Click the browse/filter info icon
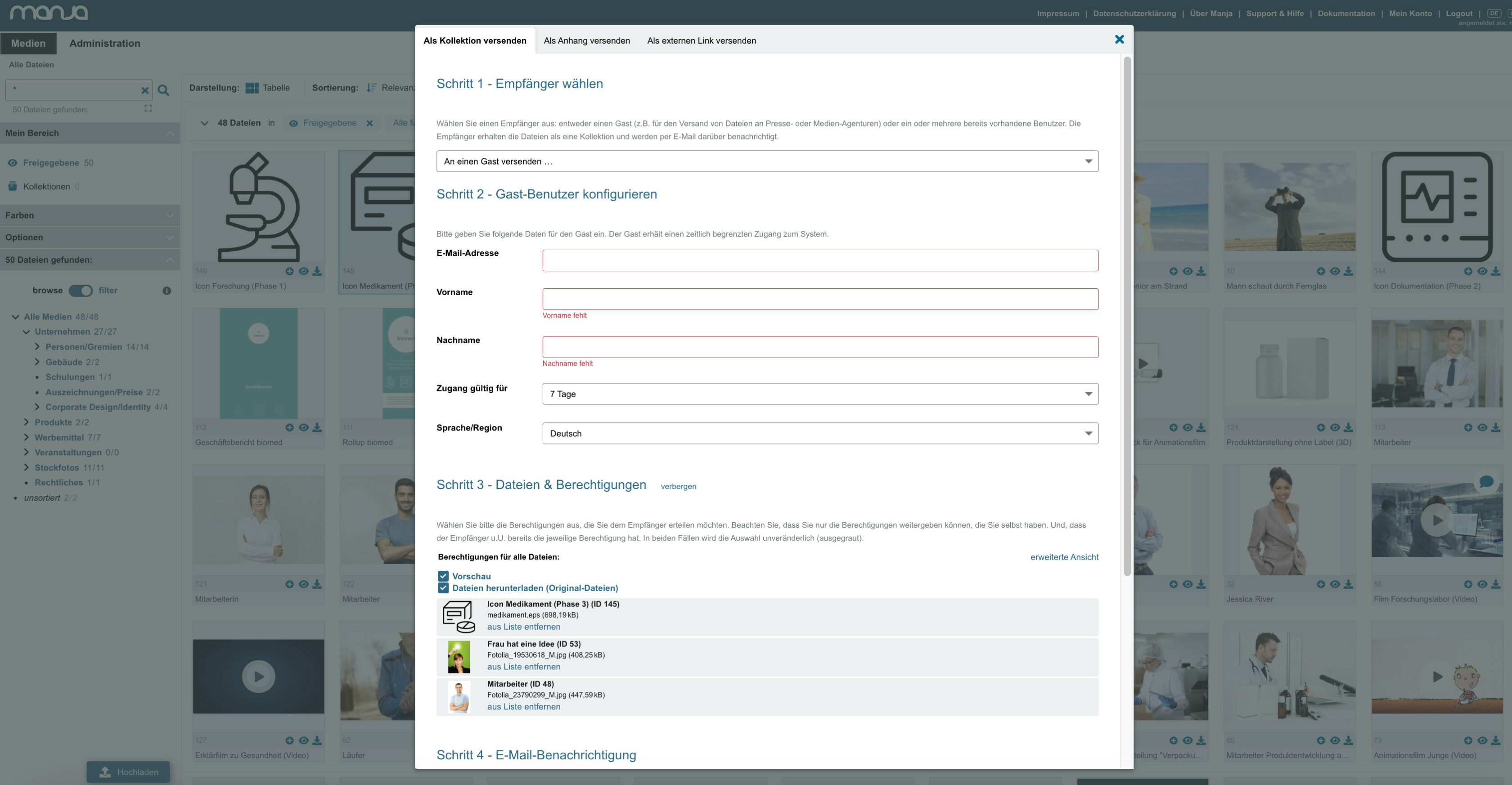This screenshot has width=1512, height=785. coord(166,291)
